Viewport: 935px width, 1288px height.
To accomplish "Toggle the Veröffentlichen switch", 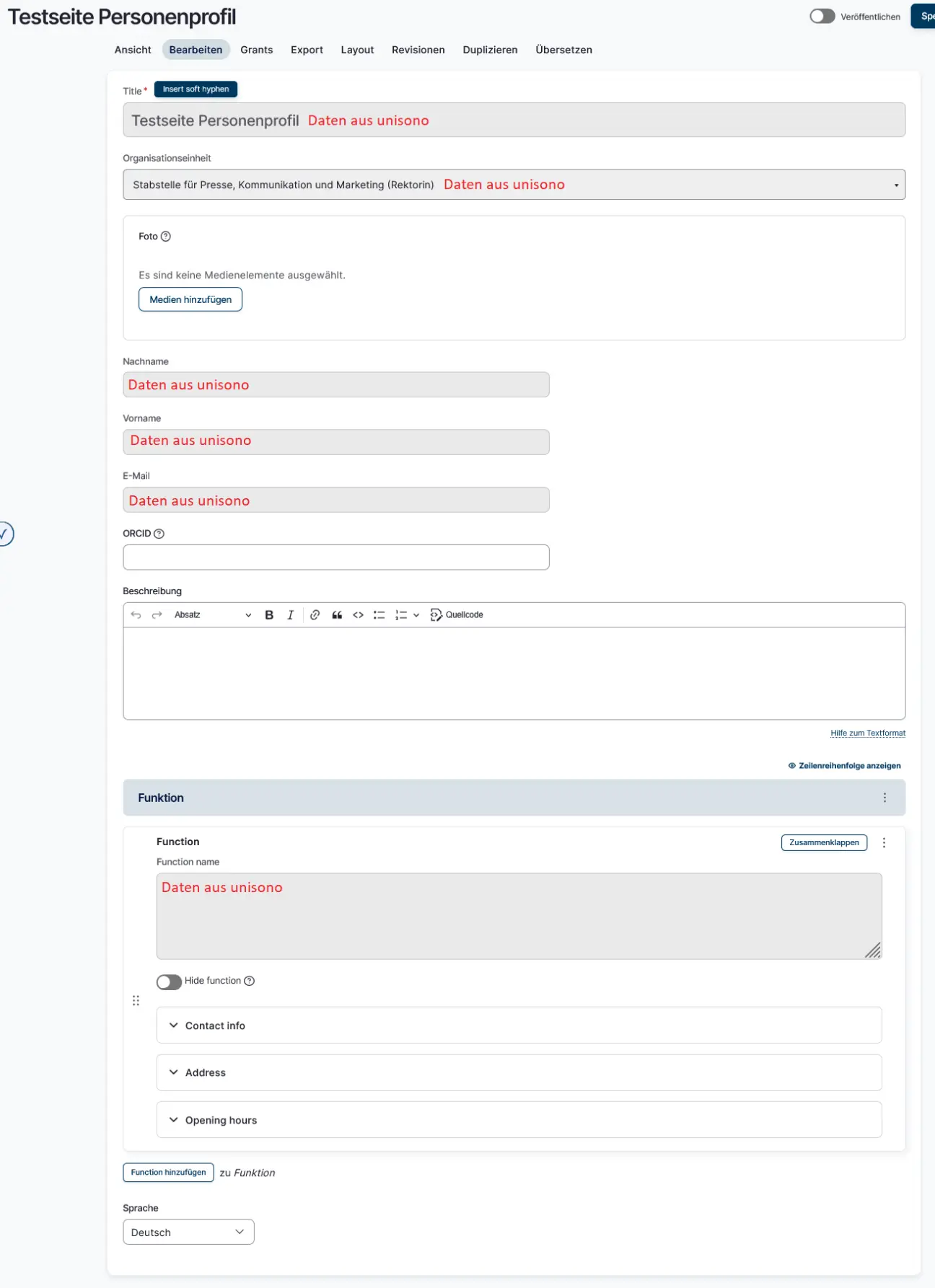I will click(x=822, y=17).
